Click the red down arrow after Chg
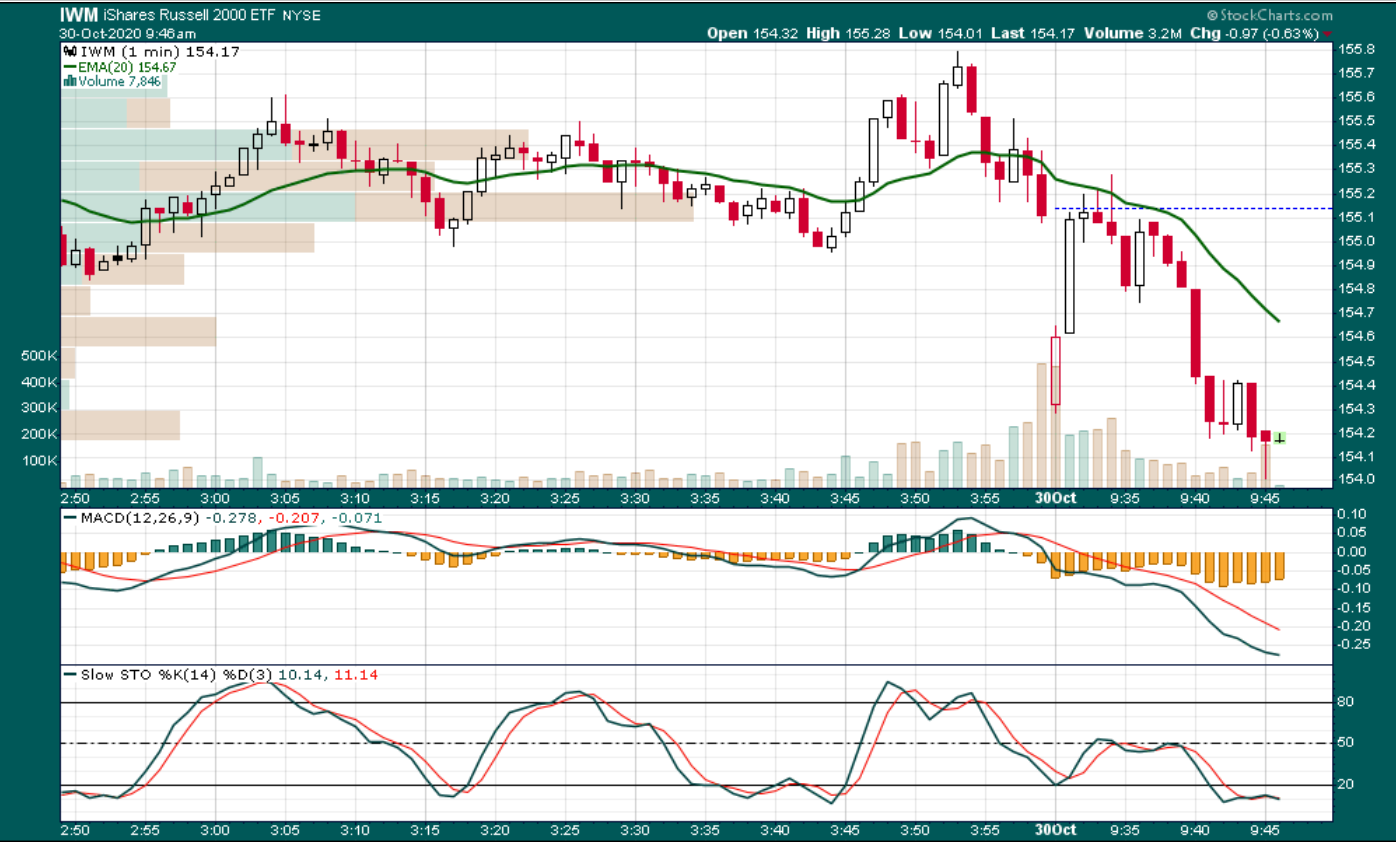1396x842 pixels. tap(1327, 34)
